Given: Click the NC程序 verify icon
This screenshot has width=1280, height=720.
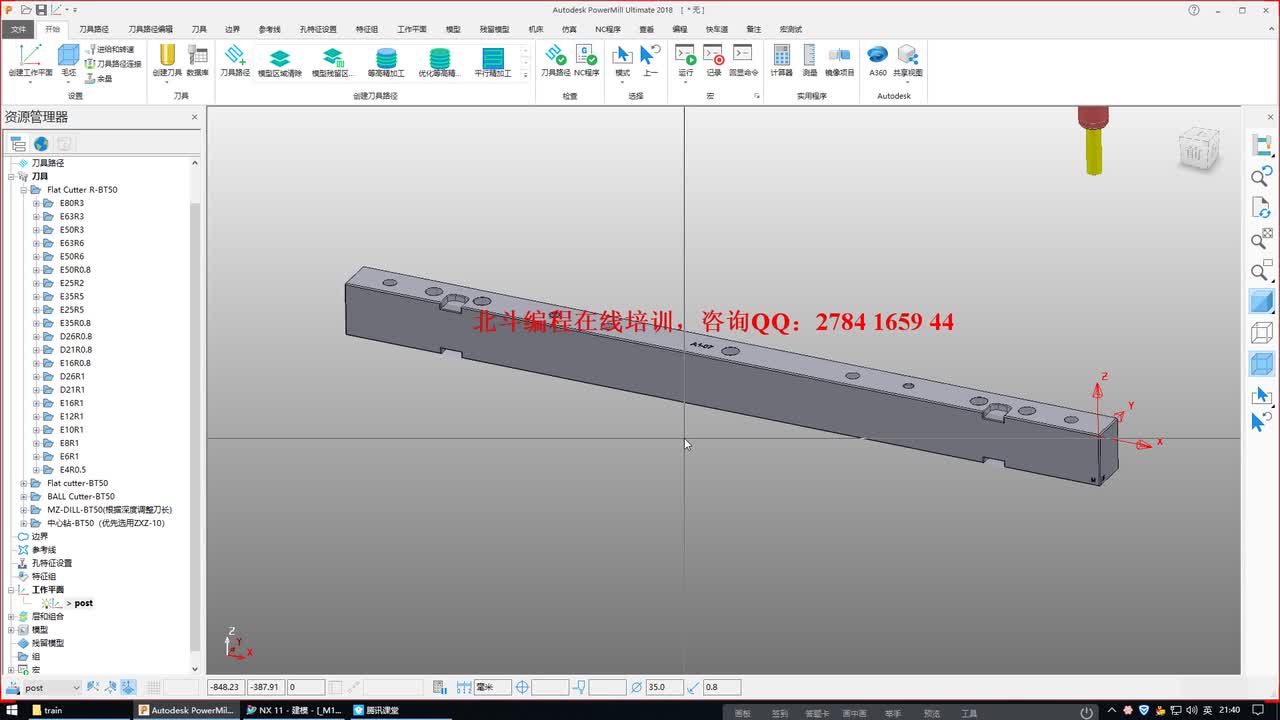Looking at the screenshot, I should 586,60.
